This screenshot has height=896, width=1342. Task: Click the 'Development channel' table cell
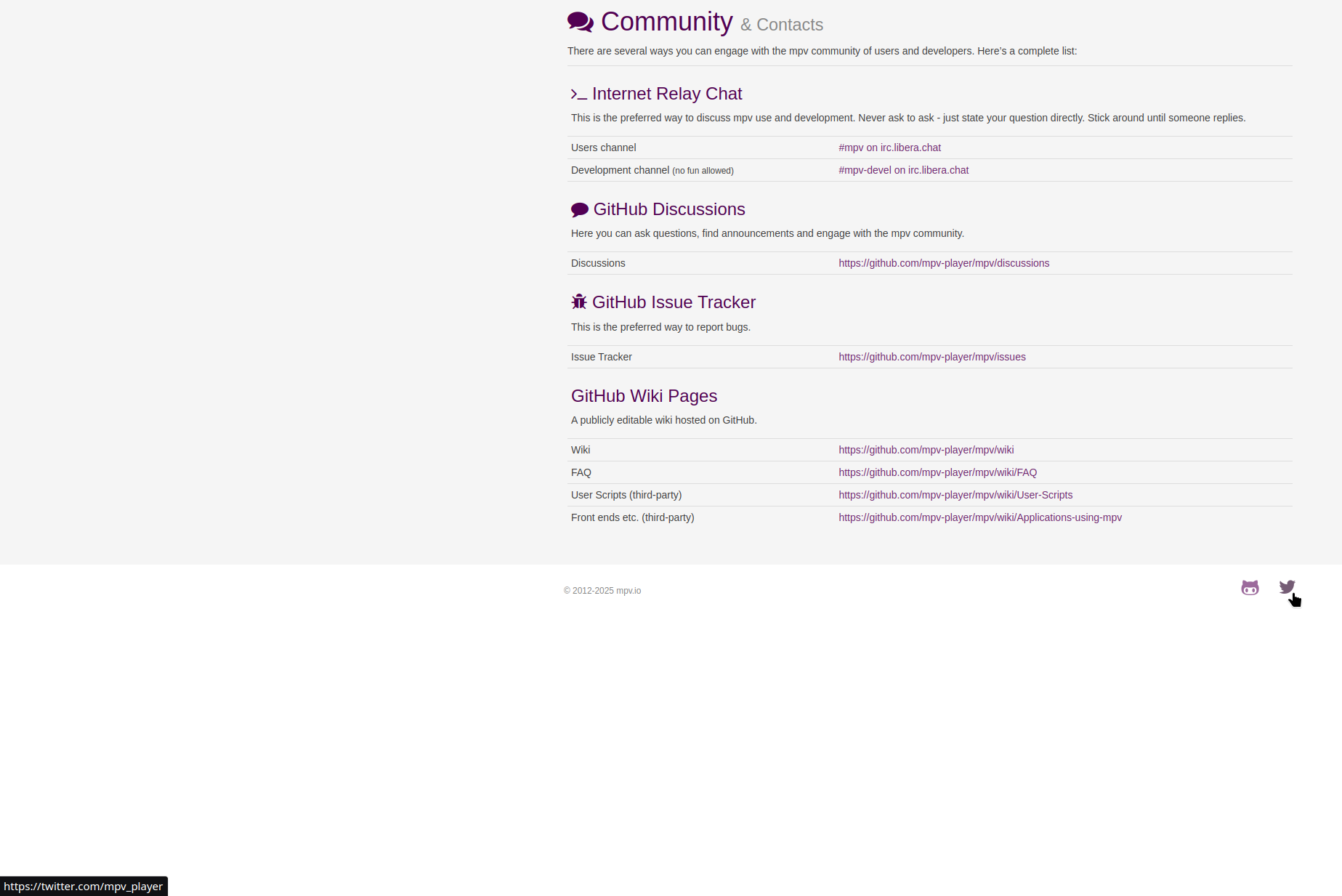tap(652, 170)
